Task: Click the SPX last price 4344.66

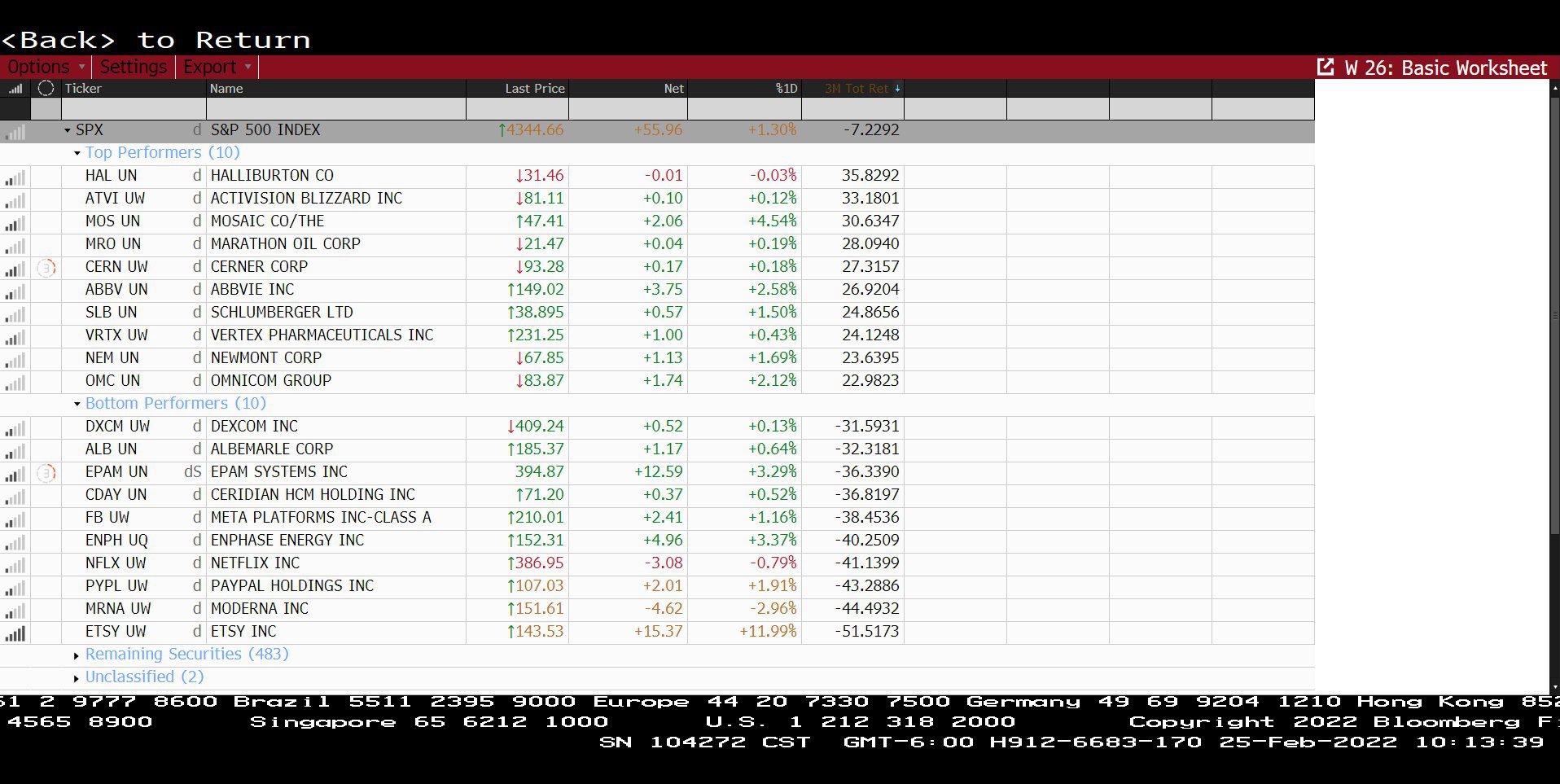Action: click(531, 129)
